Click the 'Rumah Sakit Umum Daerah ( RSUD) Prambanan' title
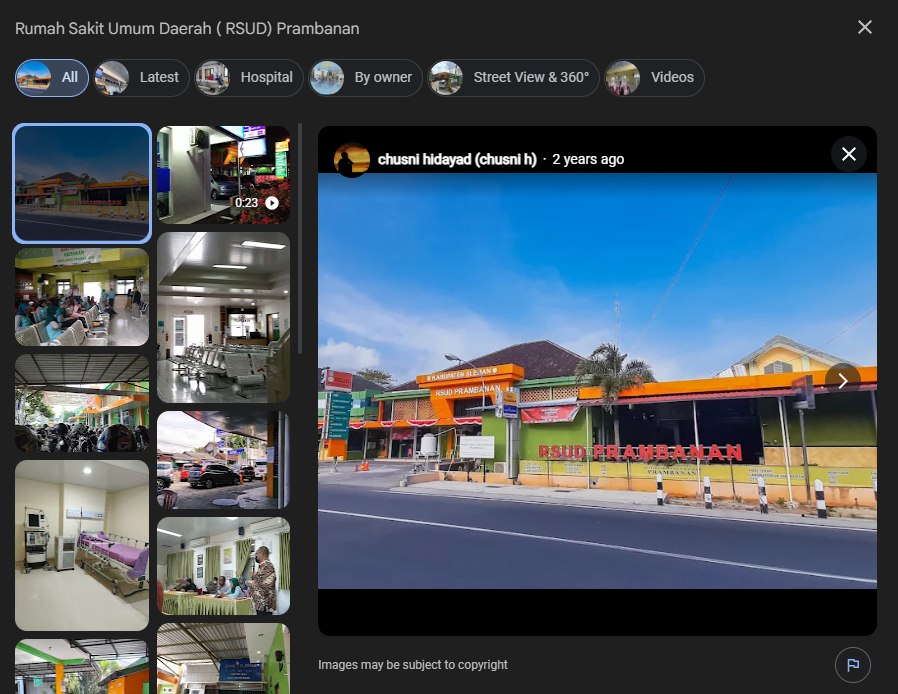 187,29
